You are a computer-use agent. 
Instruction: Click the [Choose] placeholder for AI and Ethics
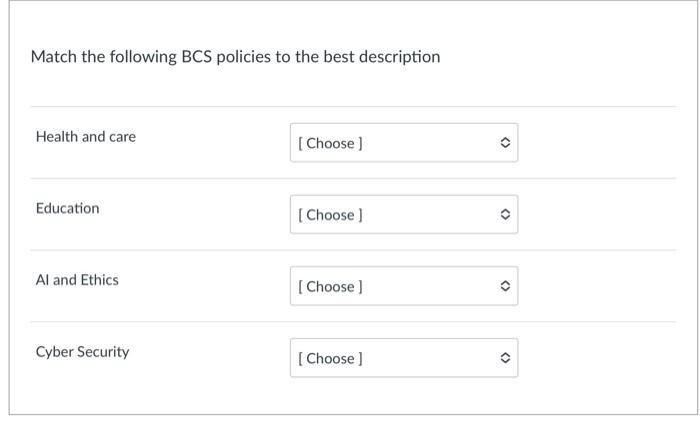coord(331,287)
